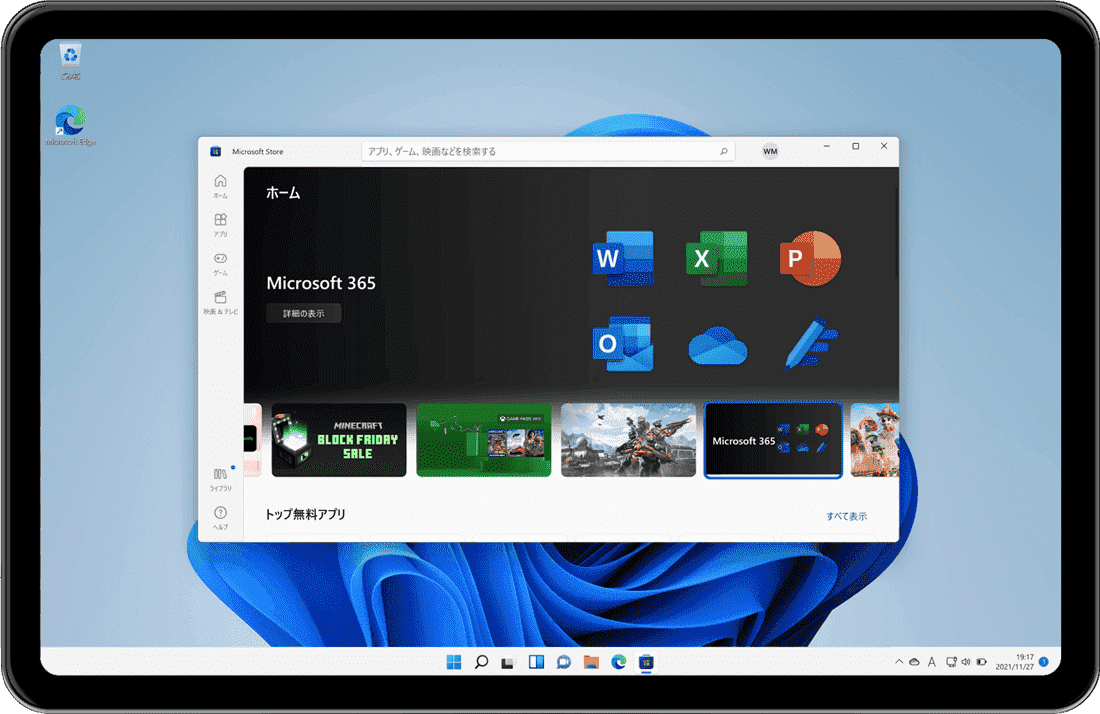Open File Explorer from the taskbar
1100x714 pixels.
pos(591,662)
